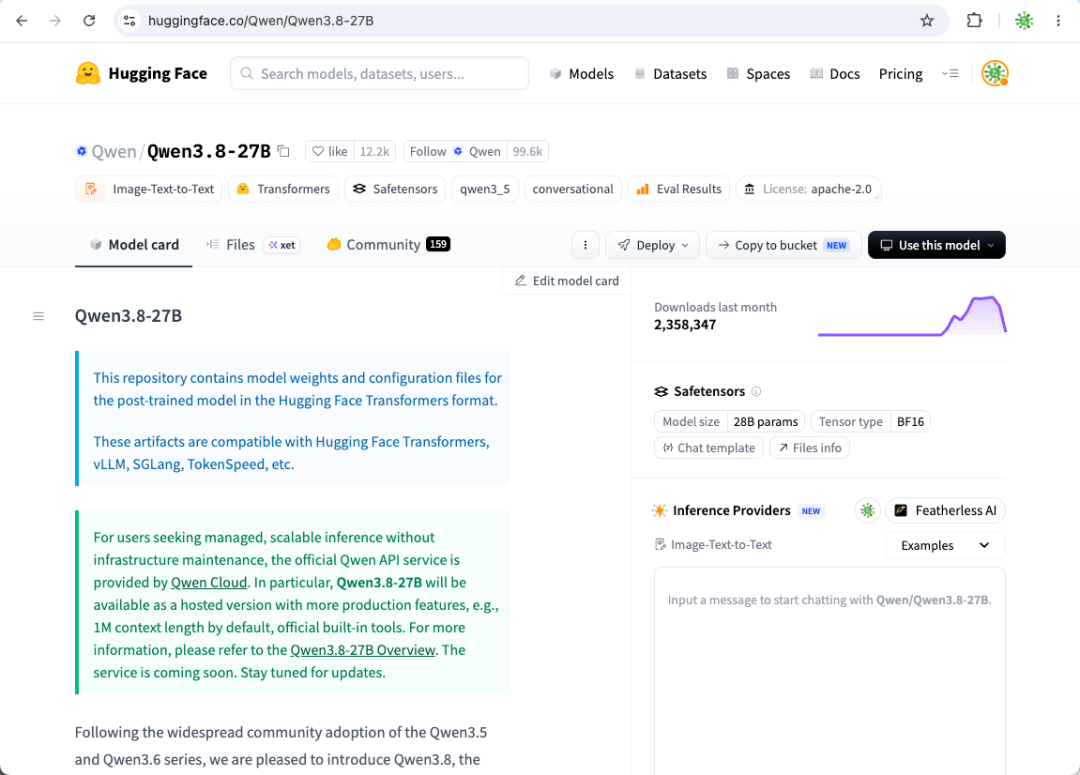Select the Featherless AI provider
1080x775 pixels.
(x=945, y=510)
